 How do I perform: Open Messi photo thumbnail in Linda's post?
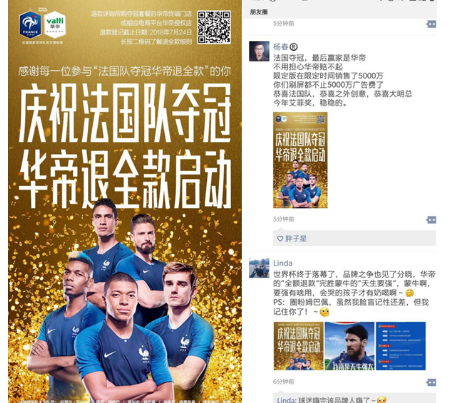click(349, 346)
